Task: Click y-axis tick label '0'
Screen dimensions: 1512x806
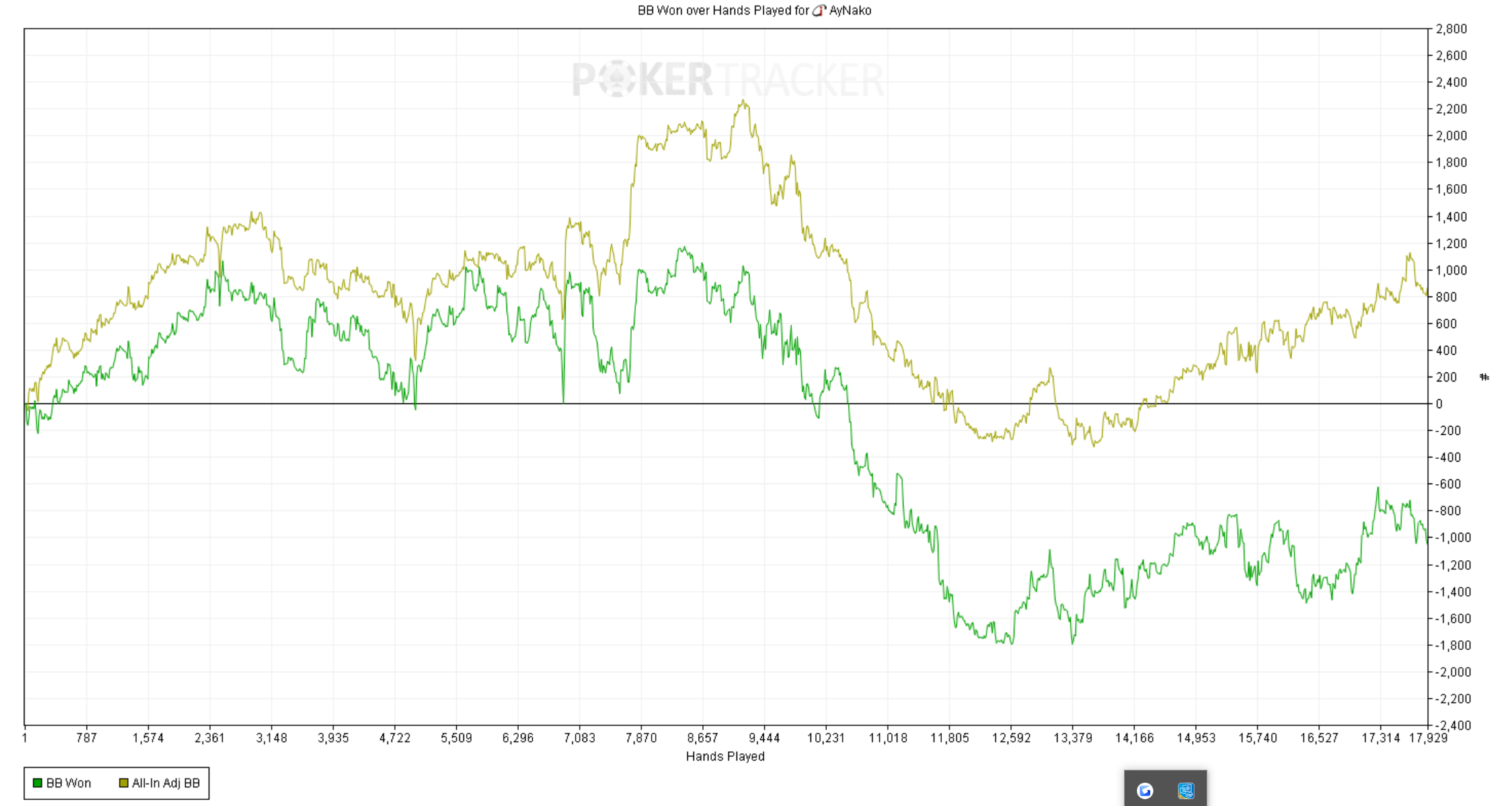Action: click(x=1439, y=404)
